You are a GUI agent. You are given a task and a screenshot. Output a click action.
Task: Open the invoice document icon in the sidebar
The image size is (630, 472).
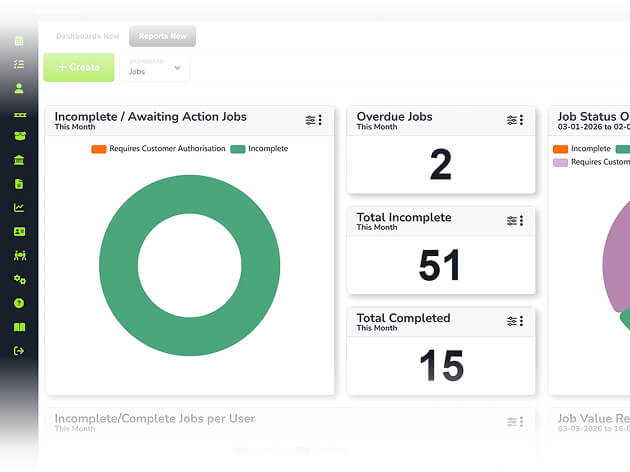(19, 184)
